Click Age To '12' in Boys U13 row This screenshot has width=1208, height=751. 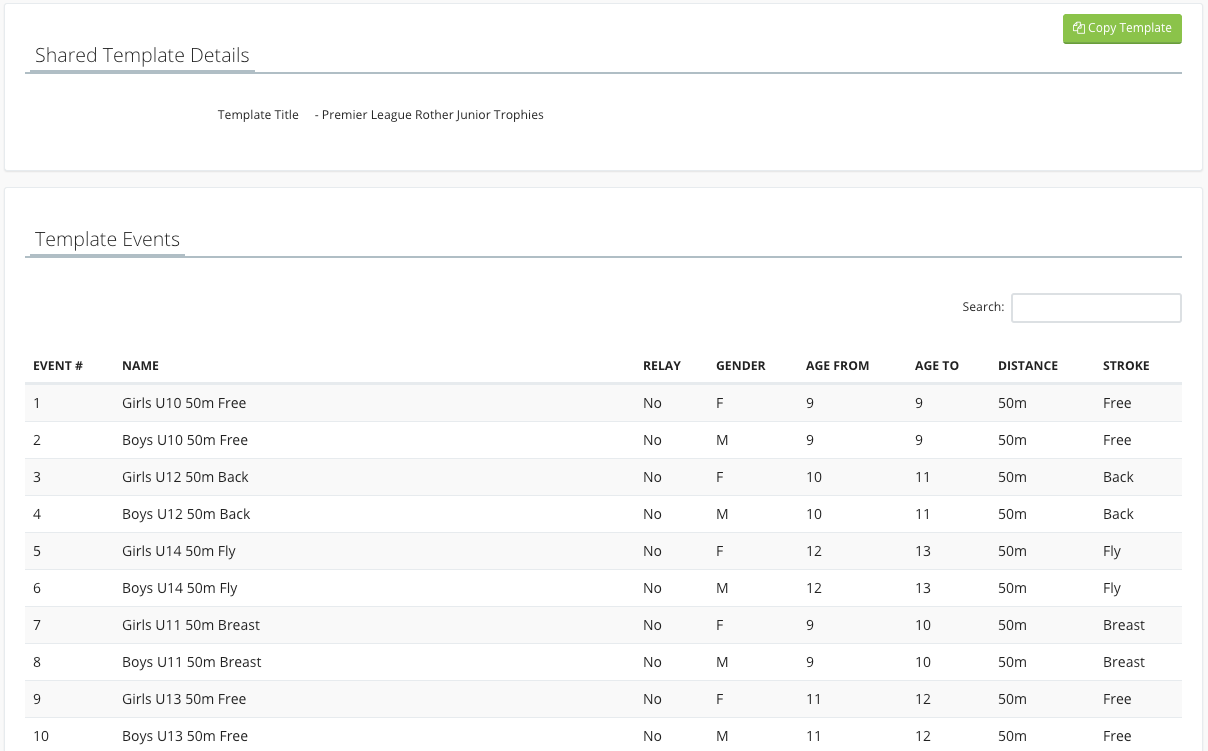point(923,736)
